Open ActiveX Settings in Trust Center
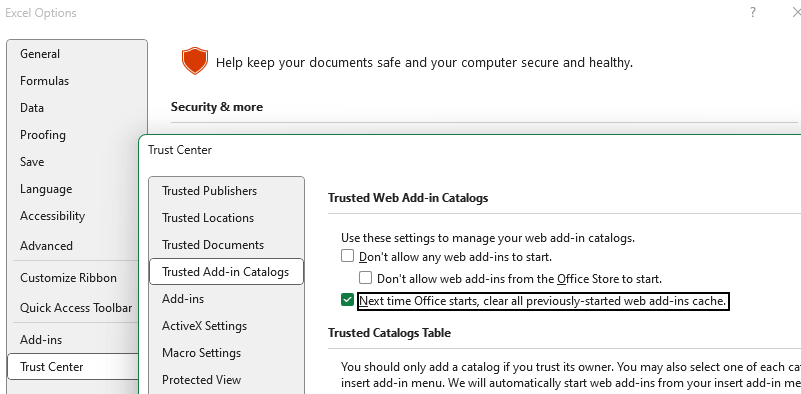 (x=204, y=326)
